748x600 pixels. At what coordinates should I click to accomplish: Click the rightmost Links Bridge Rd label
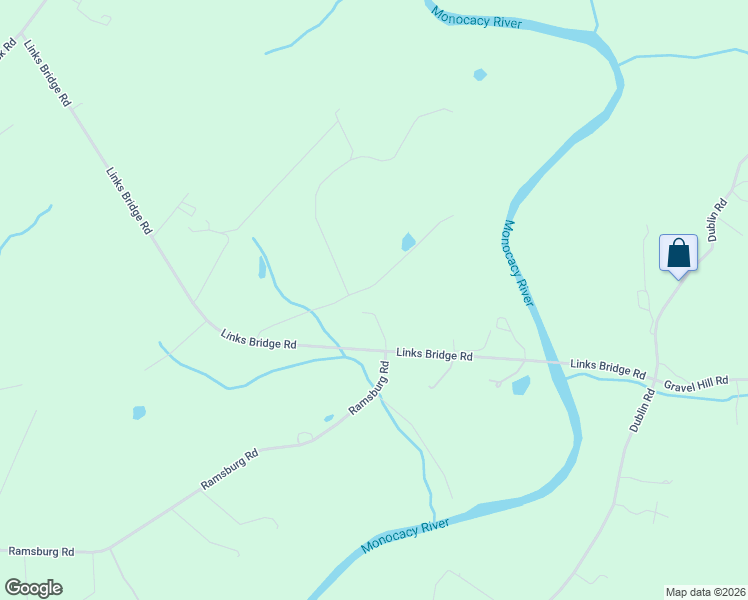[608, 369]
